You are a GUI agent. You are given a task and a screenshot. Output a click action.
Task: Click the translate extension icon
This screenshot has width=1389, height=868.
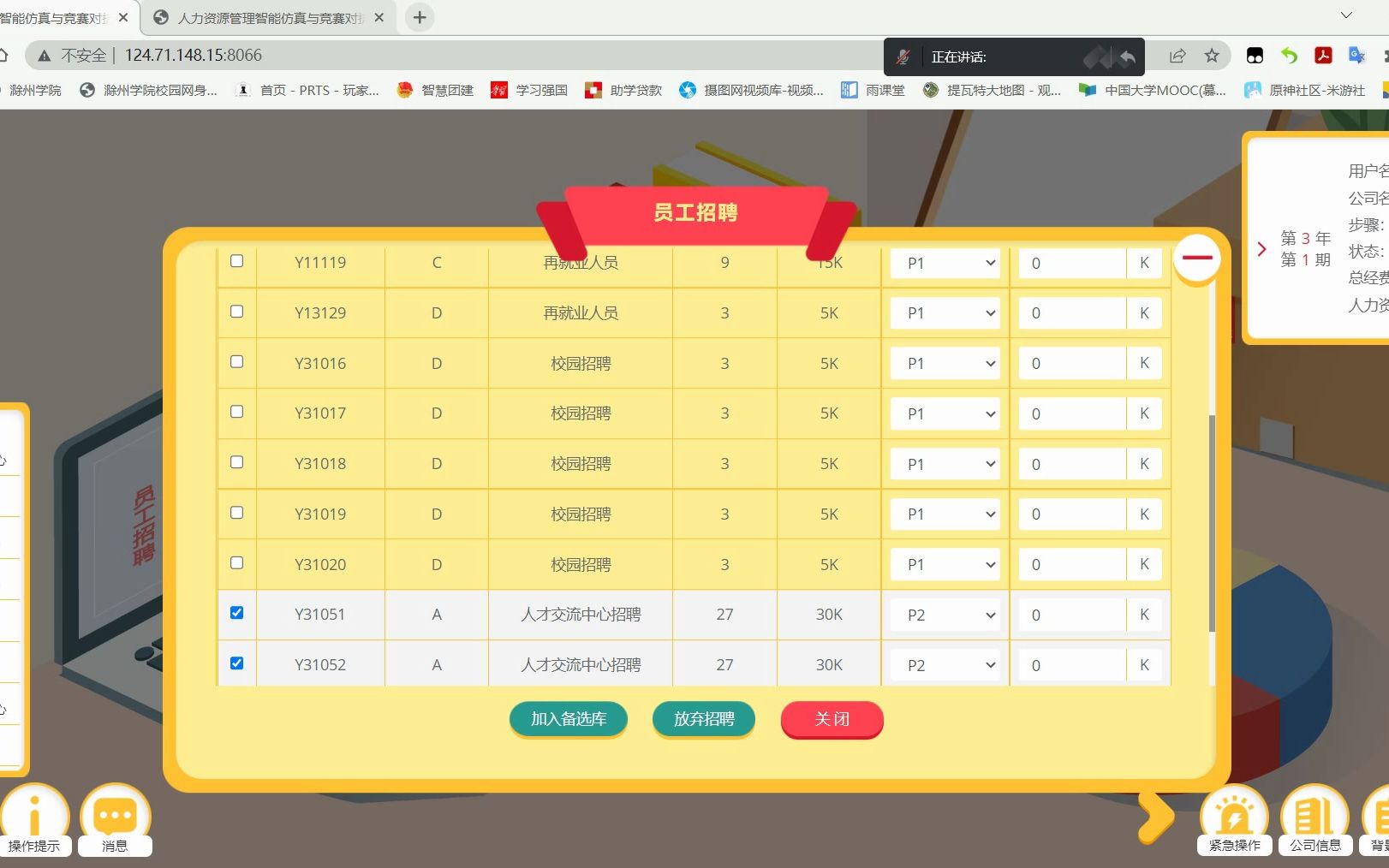(x=1356, y=56)
